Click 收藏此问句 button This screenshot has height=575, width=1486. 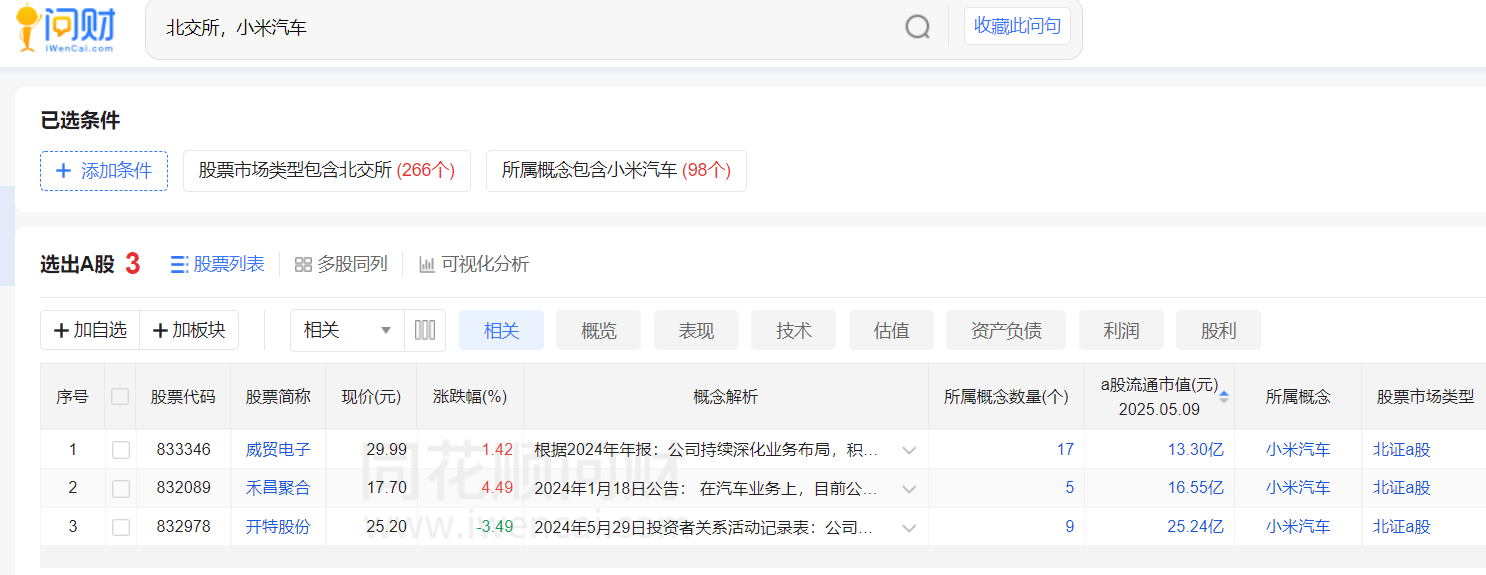(1017, 26)
